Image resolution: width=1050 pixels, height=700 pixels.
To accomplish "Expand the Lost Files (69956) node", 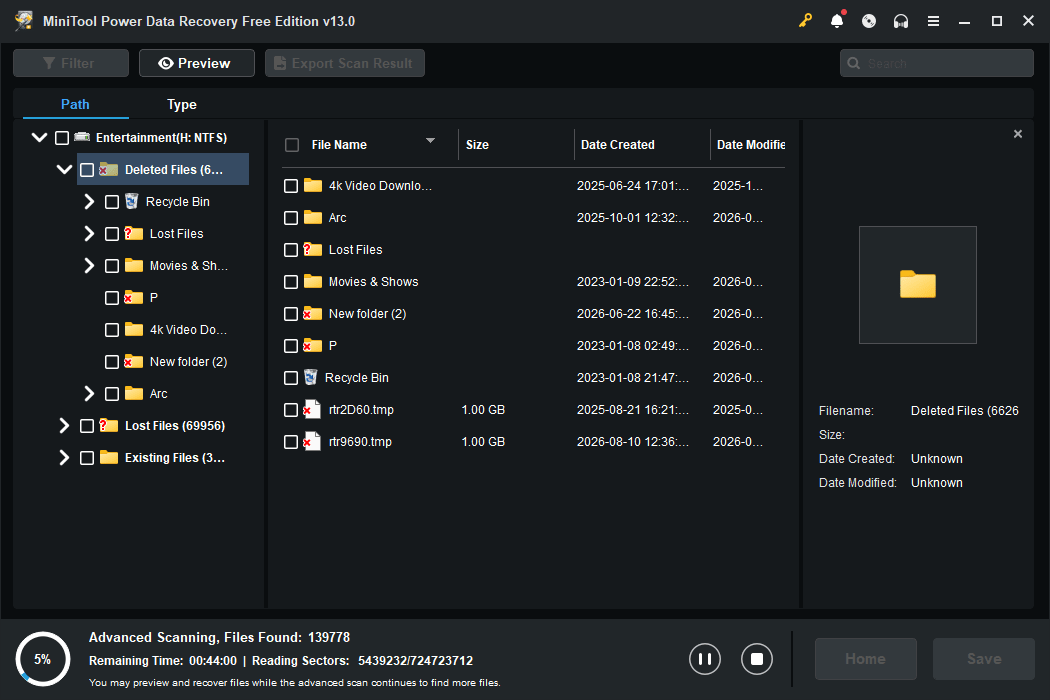I will (x=64, y=425).
